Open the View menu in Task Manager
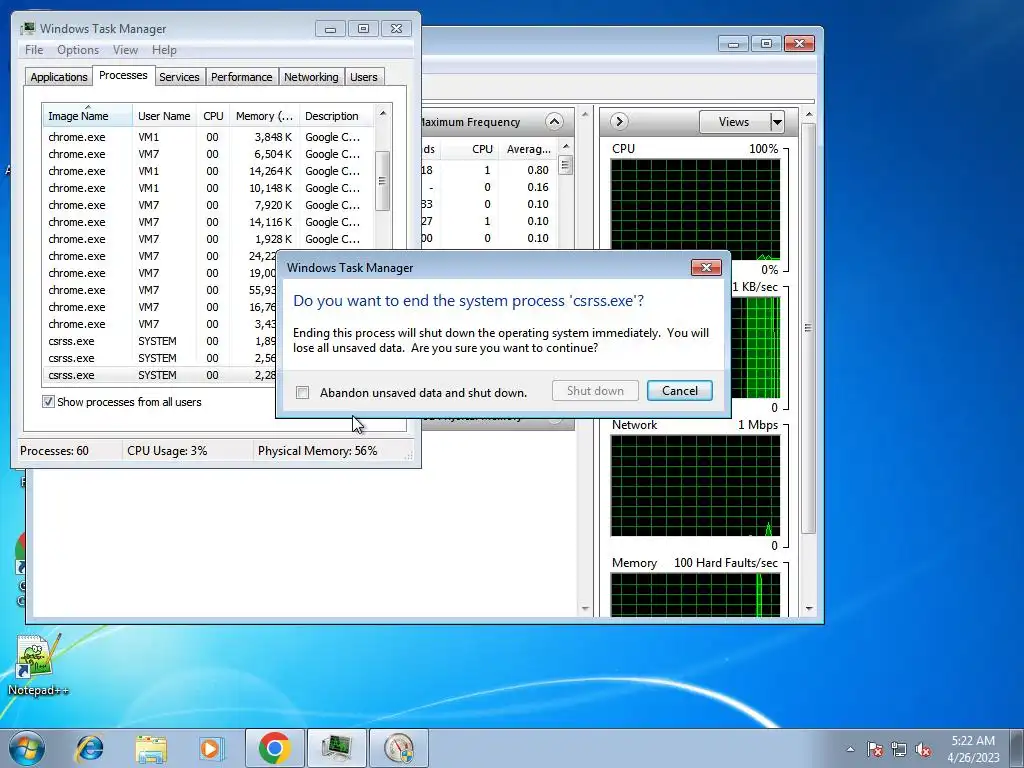The width and height of the screenshot is (1024, 768). (x=125, y=50)
